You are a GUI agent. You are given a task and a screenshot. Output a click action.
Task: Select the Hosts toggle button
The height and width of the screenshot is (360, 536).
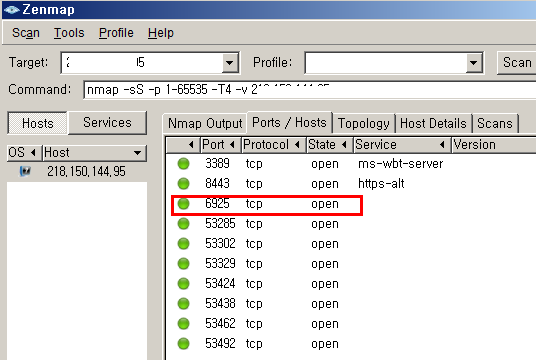click(x=38, y=123)
